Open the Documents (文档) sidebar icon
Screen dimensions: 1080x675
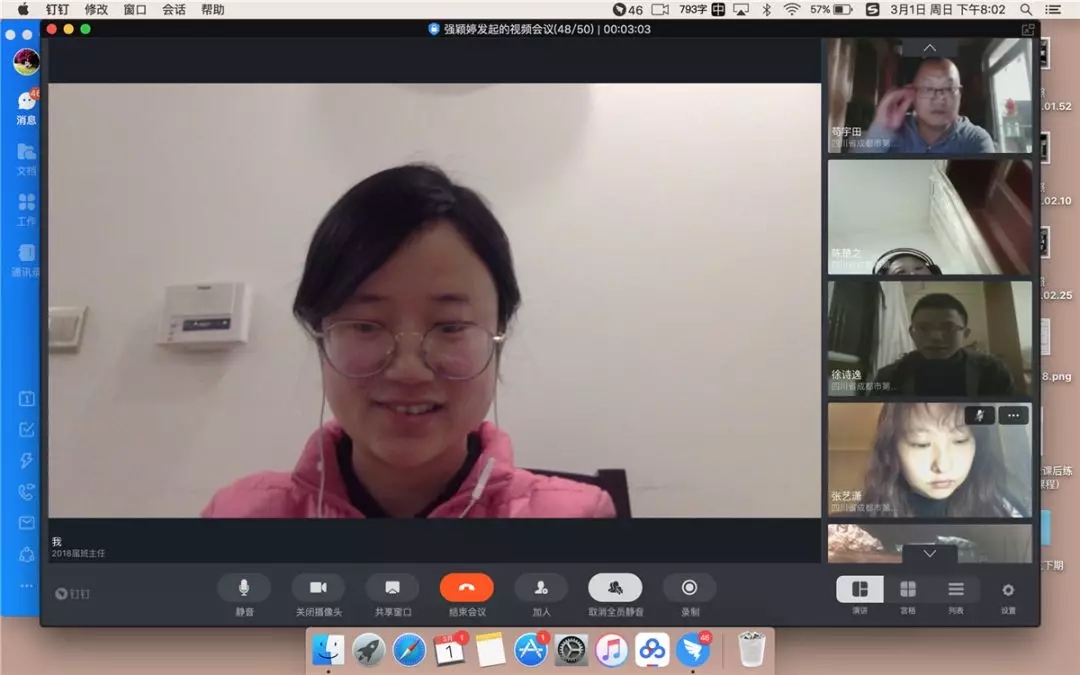[26, 153]
